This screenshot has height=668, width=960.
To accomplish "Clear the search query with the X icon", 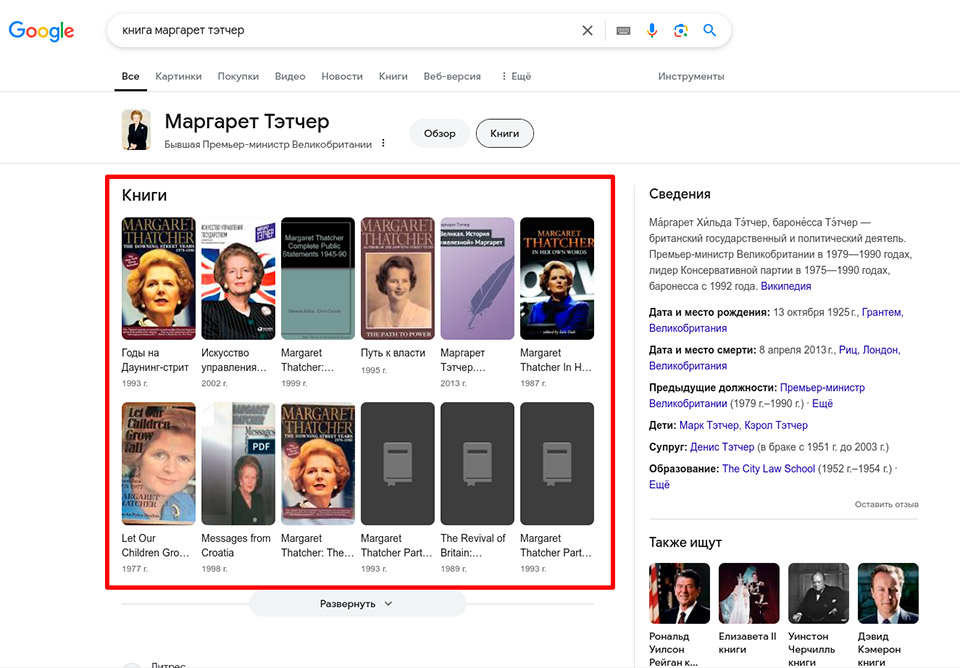I will tap(587, 30).
